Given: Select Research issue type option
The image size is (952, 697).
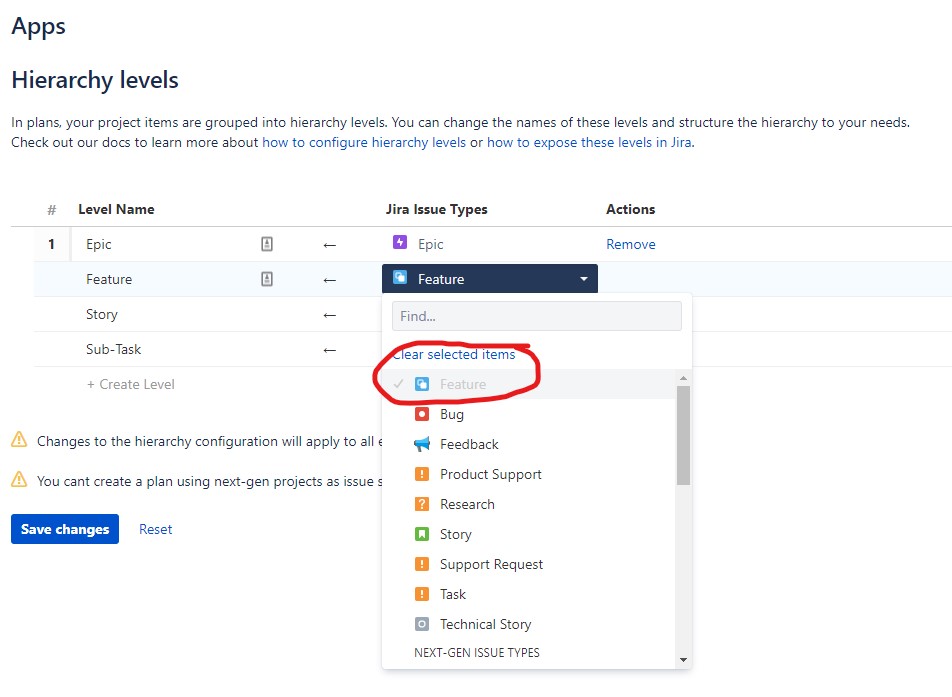Looking at the screenshot, I should [x=529, y=505].
